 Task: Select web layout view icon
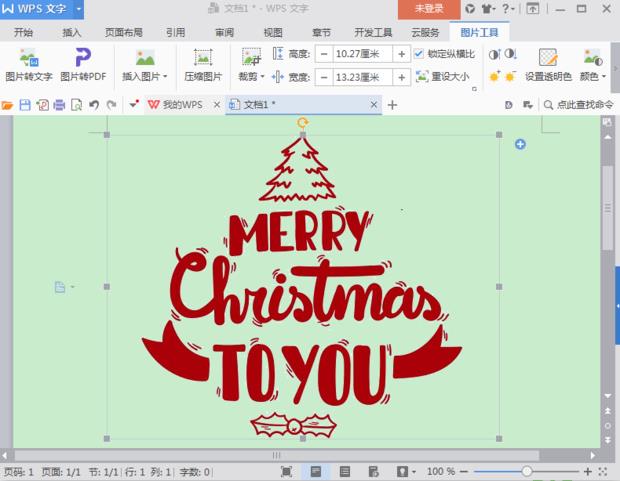(373, 471)
